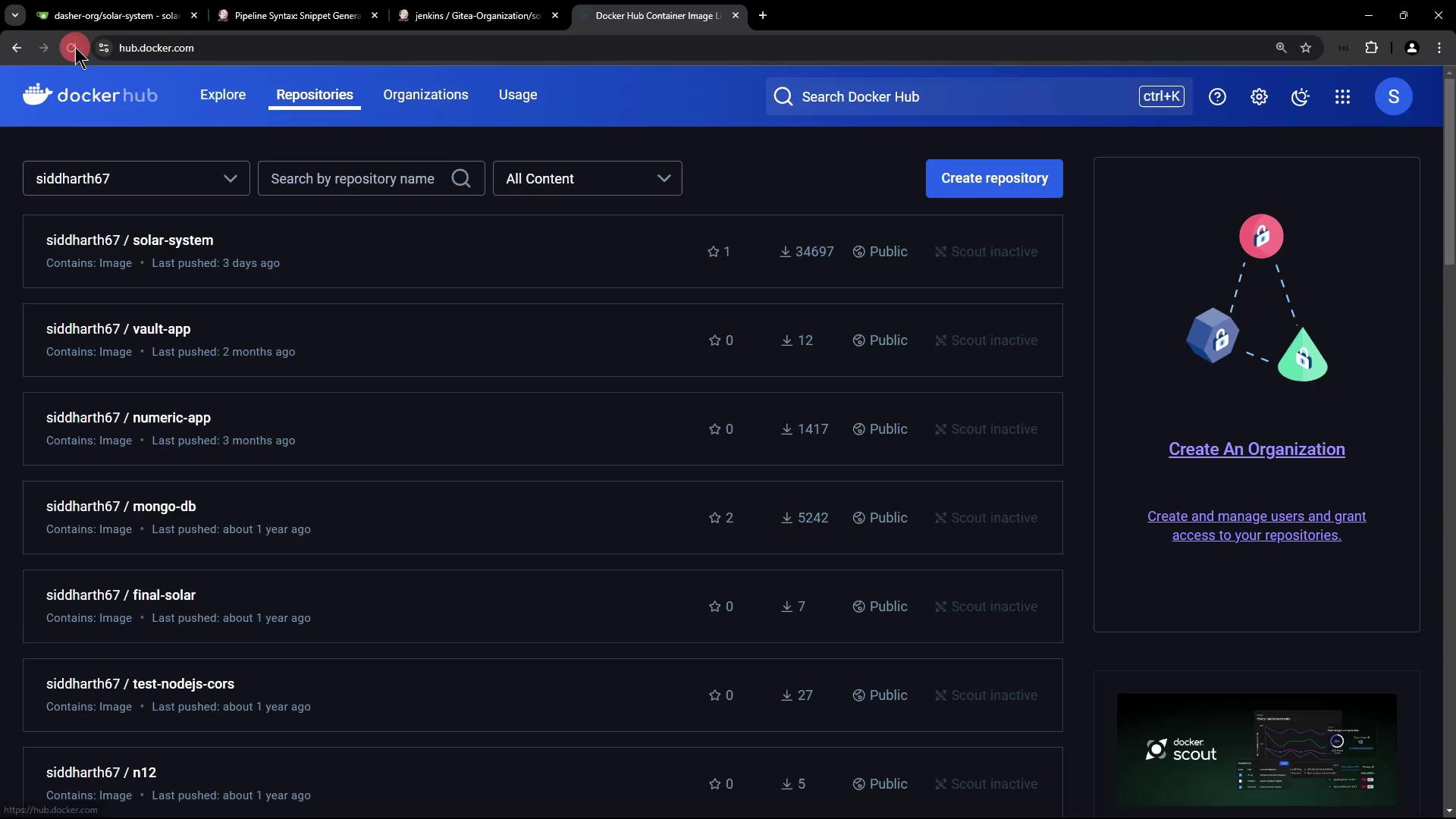Follow the Create An Organization link
This screenshot has height=819, width=1456.
coord(1257,449)
